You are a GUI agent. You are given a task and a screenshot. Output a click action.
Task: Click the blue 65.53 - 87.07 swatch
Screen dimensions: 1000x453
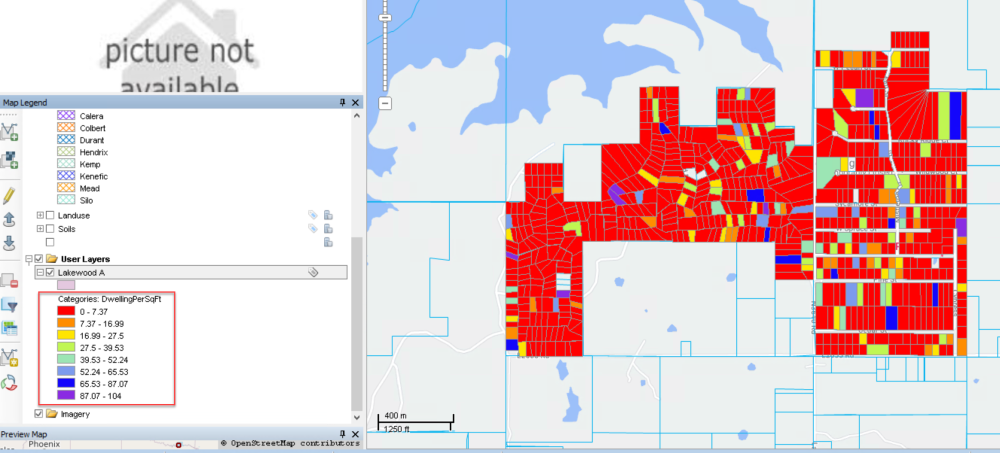66,384
